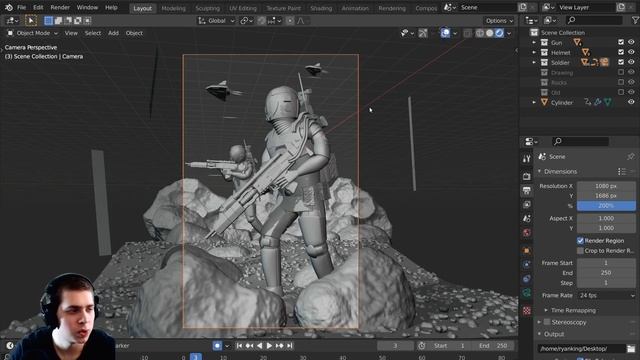
Task: Expand the Soldier collection tree arrow
Action: [x=534, y=62]
